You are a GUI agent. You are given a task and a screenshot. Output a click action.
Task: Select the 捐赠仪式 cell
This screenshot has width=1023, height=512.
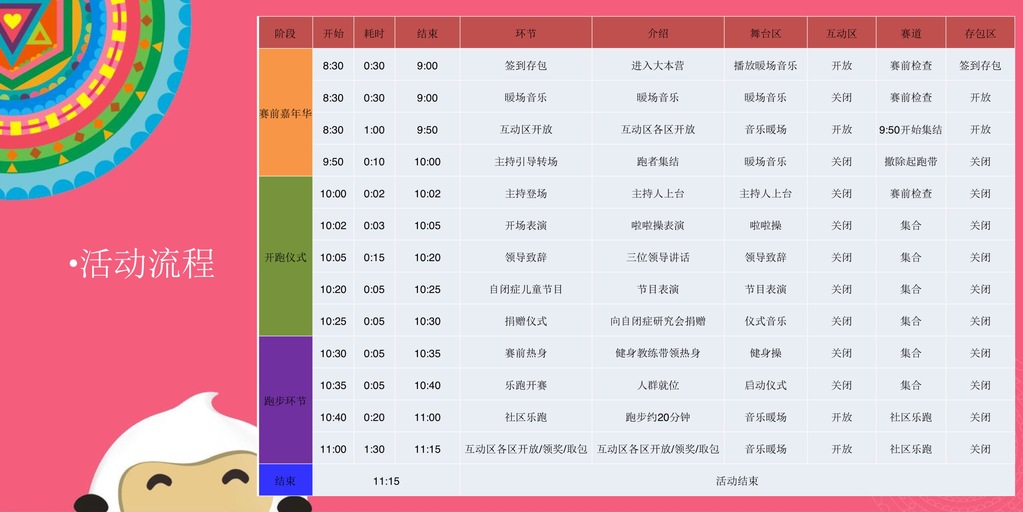click(x=526, y=321)
